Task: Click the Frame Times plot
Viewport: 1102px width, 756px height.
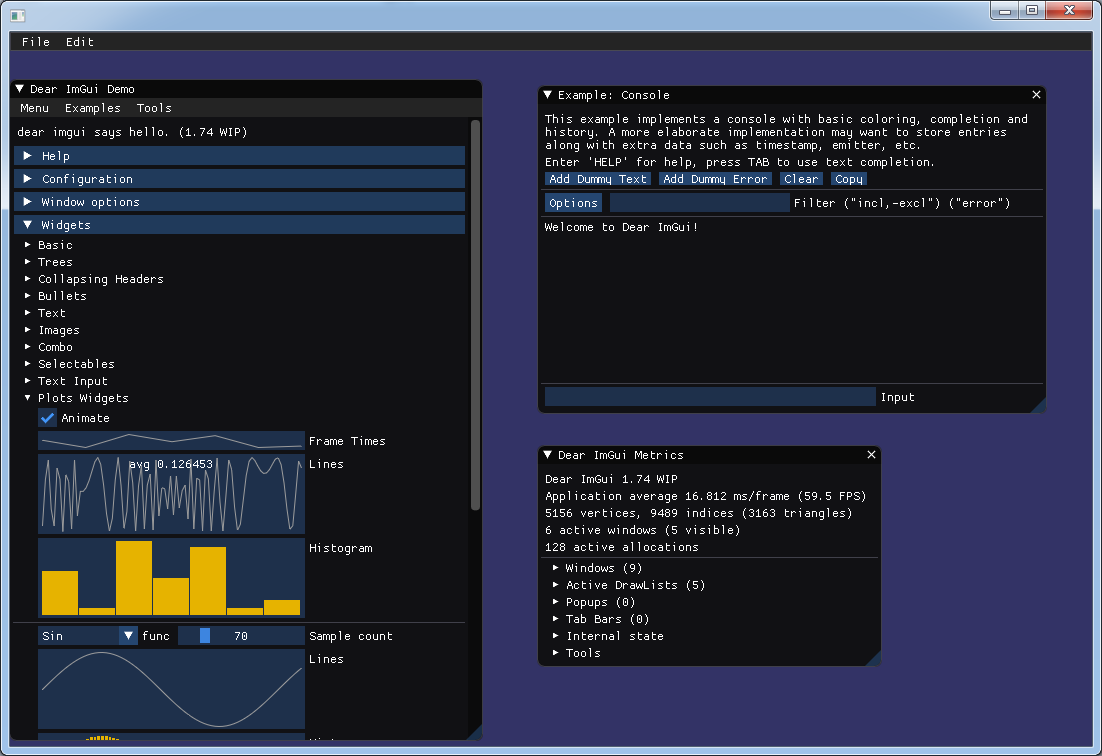Action: (171, 441)
